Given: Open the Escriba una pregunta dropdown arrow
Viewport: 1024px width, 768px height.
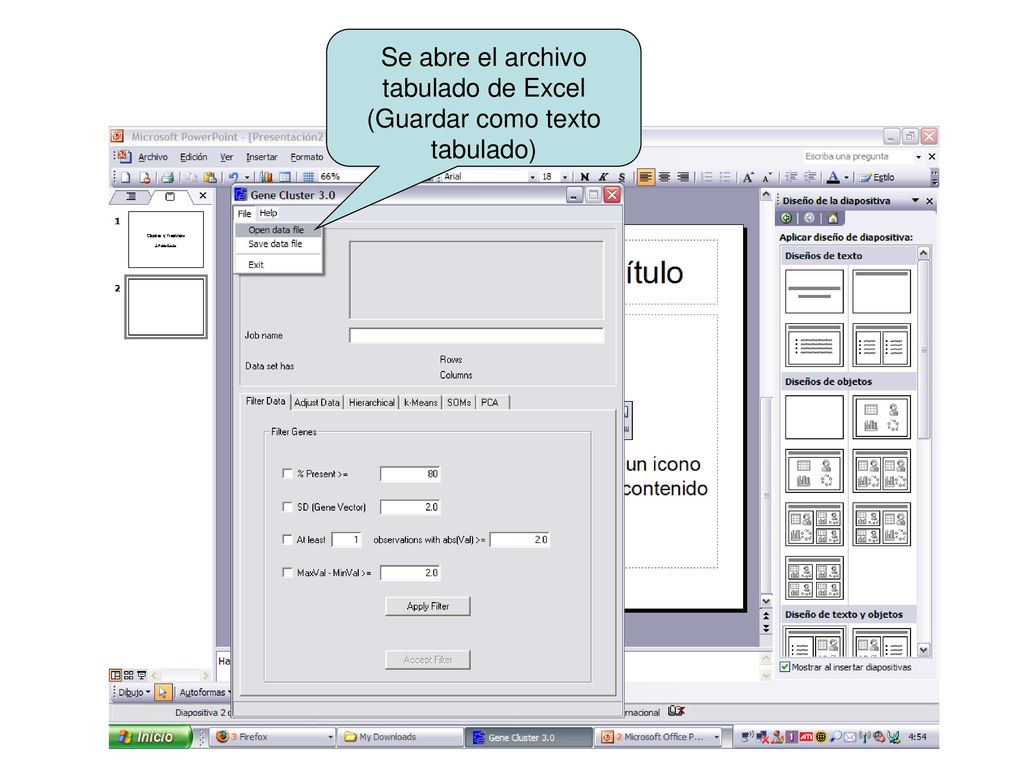Looking at the screenshot, I should (918, 157).
